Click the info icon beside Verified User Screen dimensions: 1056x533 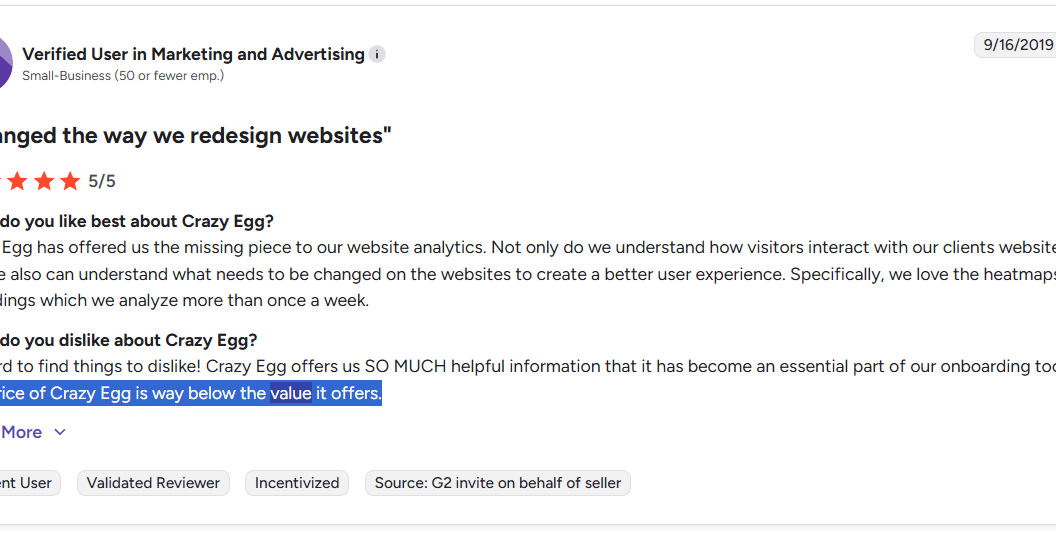[377, 54]
